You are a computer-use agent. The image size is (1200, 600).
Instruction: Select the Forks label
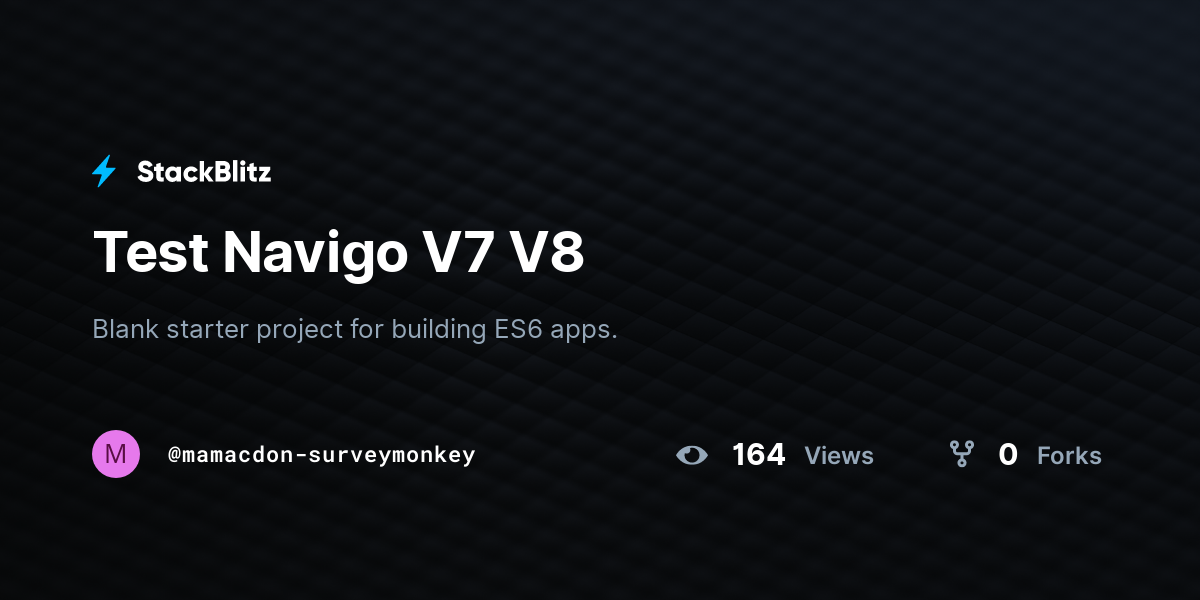tap(1069, 456)
